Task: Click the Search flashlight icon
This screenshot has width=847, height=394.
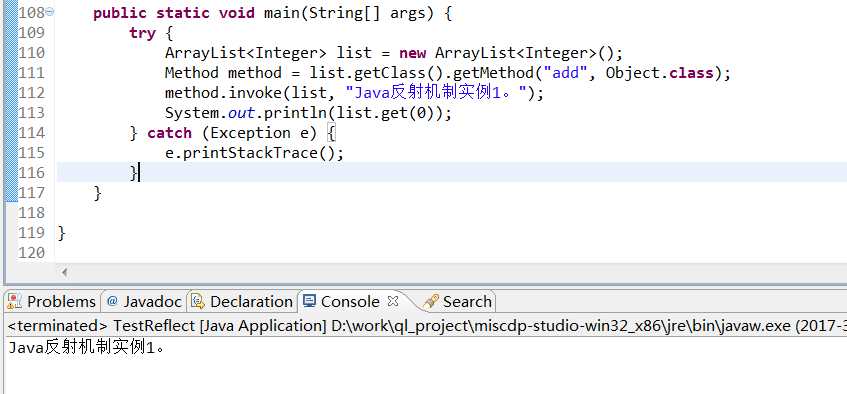Action: point(431,301)
